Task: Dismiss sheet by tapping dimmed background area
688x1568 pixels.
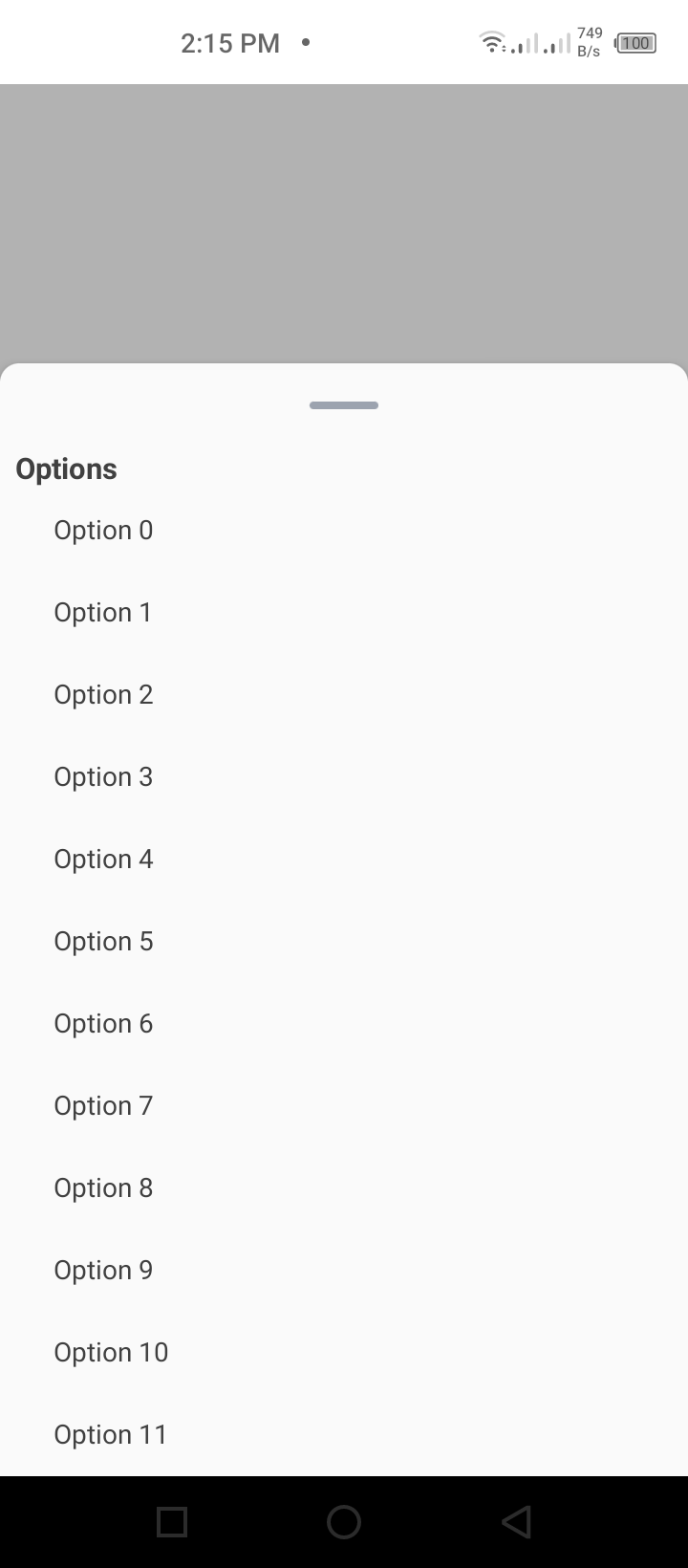Action: [x=344, y=220]
